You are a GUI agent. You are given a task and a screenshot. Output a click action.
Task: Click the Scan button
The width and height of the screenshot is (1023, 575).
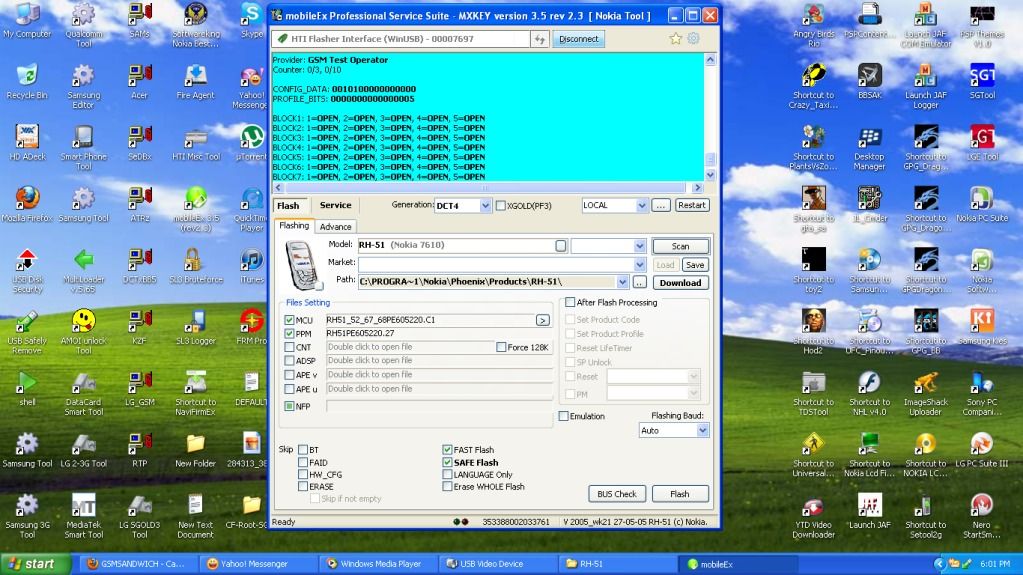click(680, 246)
